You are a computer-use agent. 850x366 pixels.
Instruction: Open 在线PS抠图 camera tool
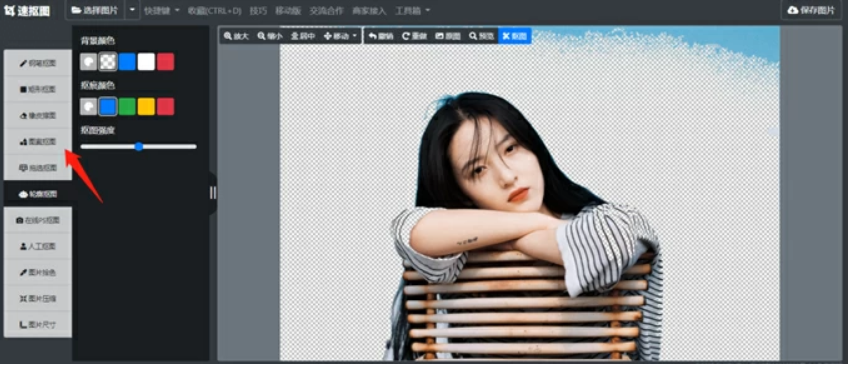[x=38, y=220]
